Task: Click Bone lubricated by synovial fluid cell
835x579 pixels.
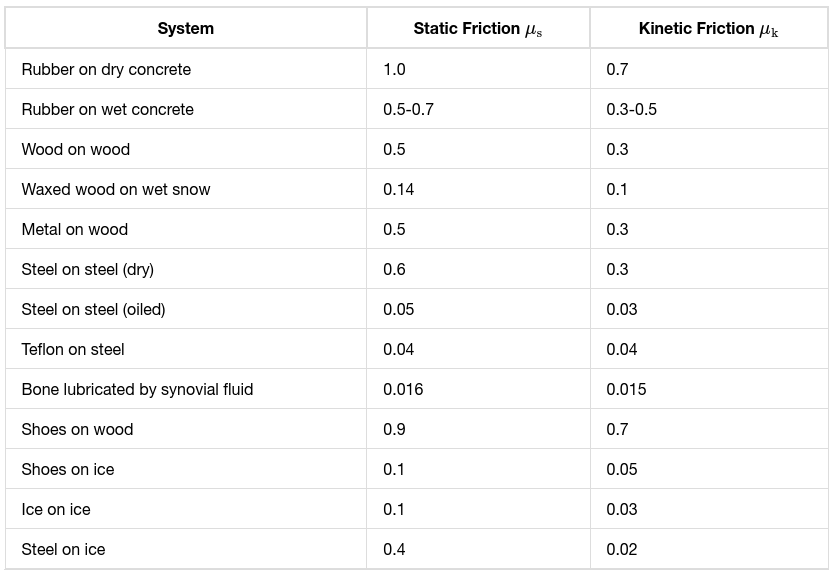Action: [x=137, y=389]
